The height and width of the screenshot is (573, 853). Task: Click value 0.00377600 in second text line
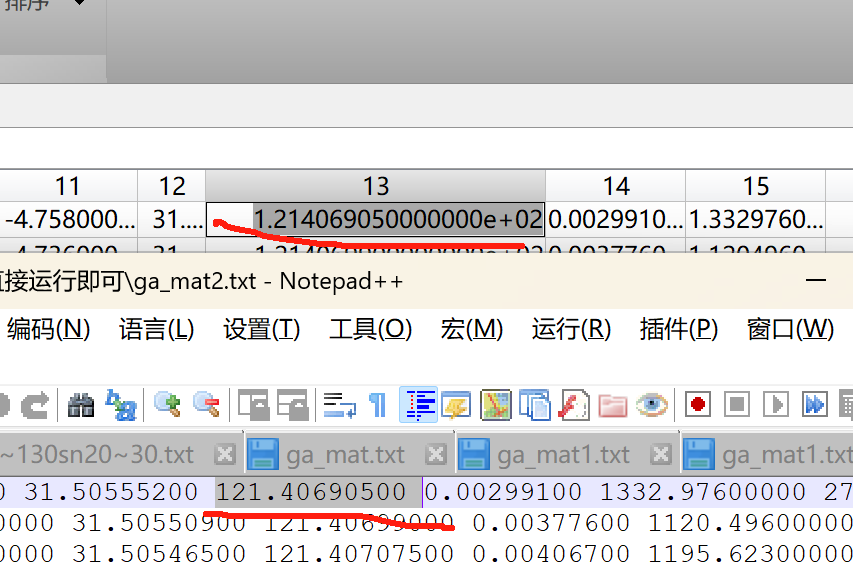tap(551, 523)
